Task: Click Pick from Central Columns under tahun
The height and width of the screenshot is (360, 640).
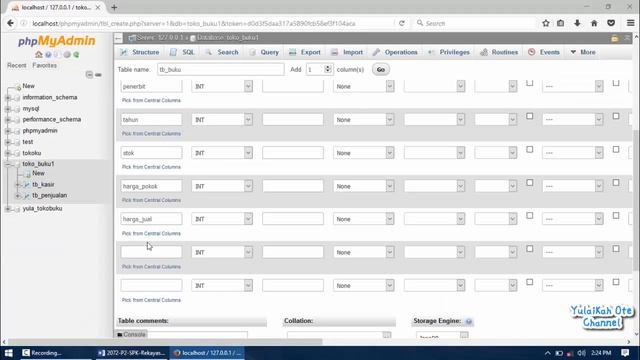Action: pyautogui.click(x=151, y=134)
